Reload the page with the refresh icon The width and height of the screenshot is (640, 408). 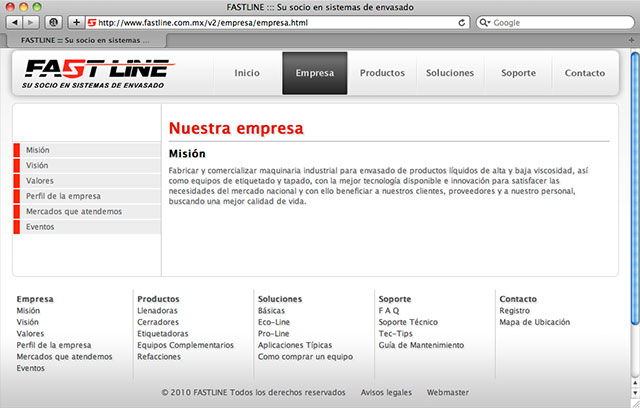[x=462, y=22]
